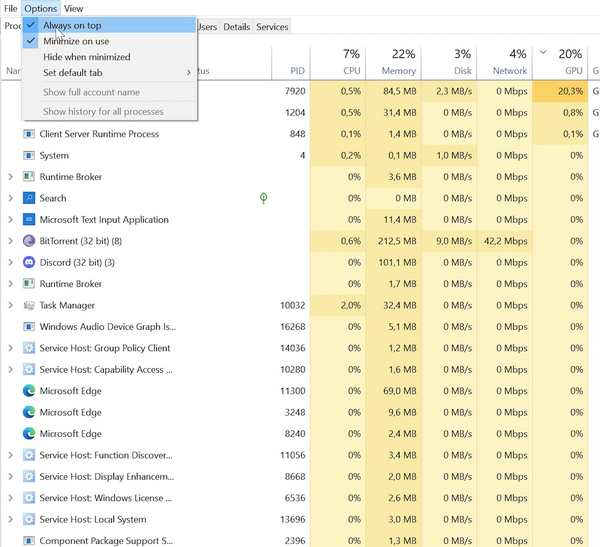The height and width of the screenshot is (547, 600).
Task: Click the Service Host: Local System gear icon
Action: (x=29, y=519)
